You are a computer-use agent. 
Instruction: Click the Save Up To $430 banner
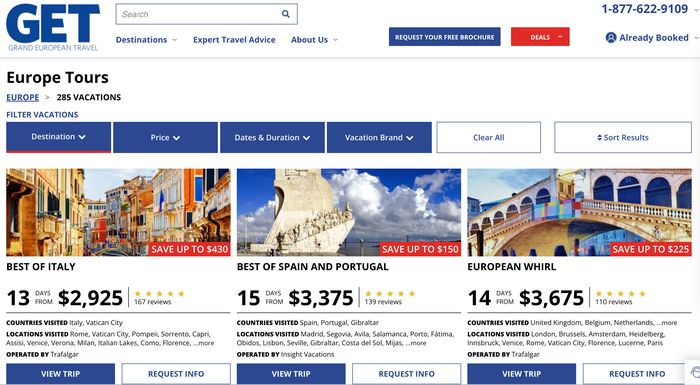coord(190,249)
